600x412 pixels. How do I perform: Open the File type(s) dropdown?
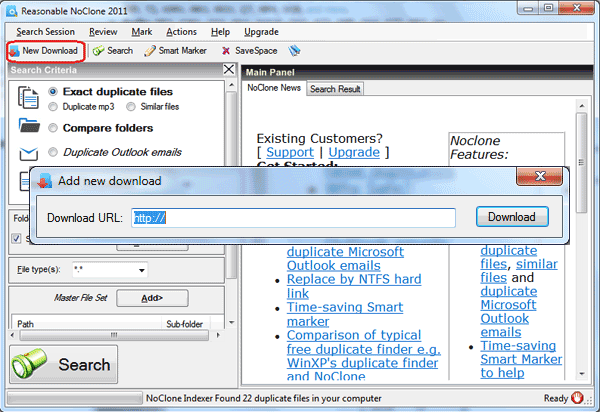pos(141,270)
